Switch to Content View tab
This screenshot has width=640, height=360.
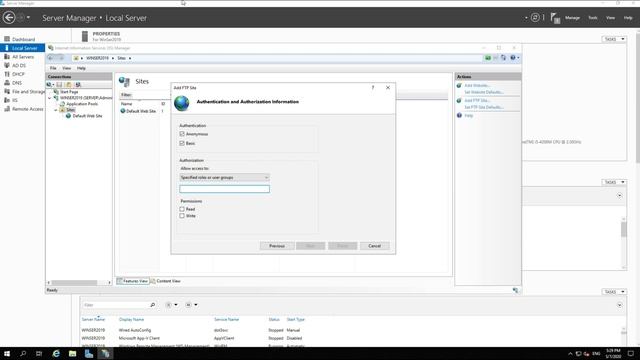point(165,281)
